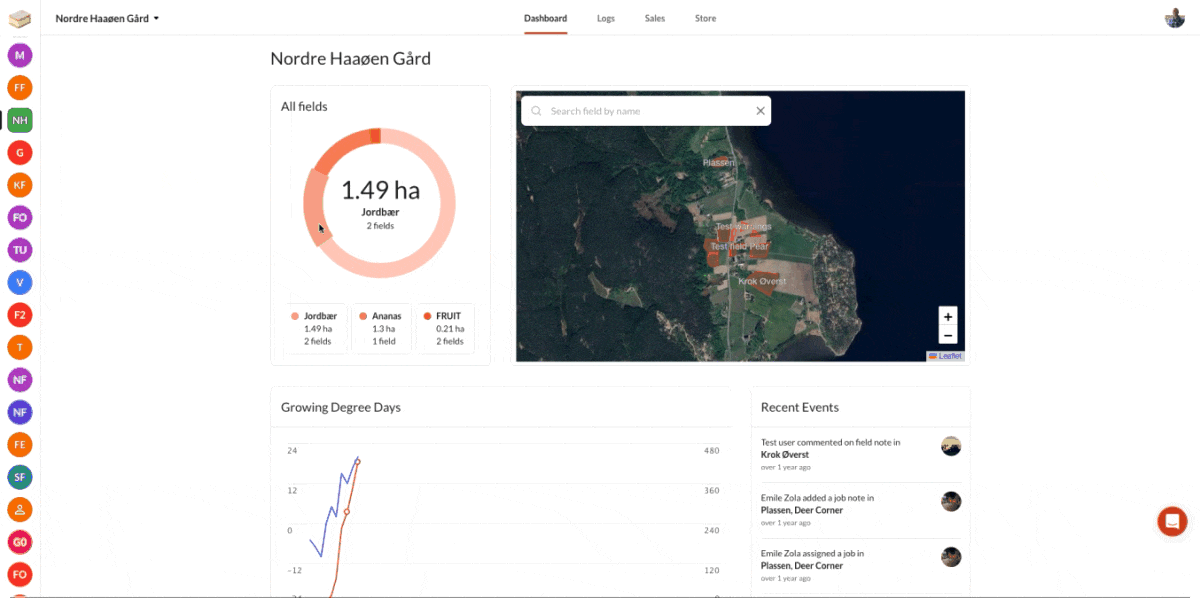Select the Test field Pear map label

pos(739,246)
